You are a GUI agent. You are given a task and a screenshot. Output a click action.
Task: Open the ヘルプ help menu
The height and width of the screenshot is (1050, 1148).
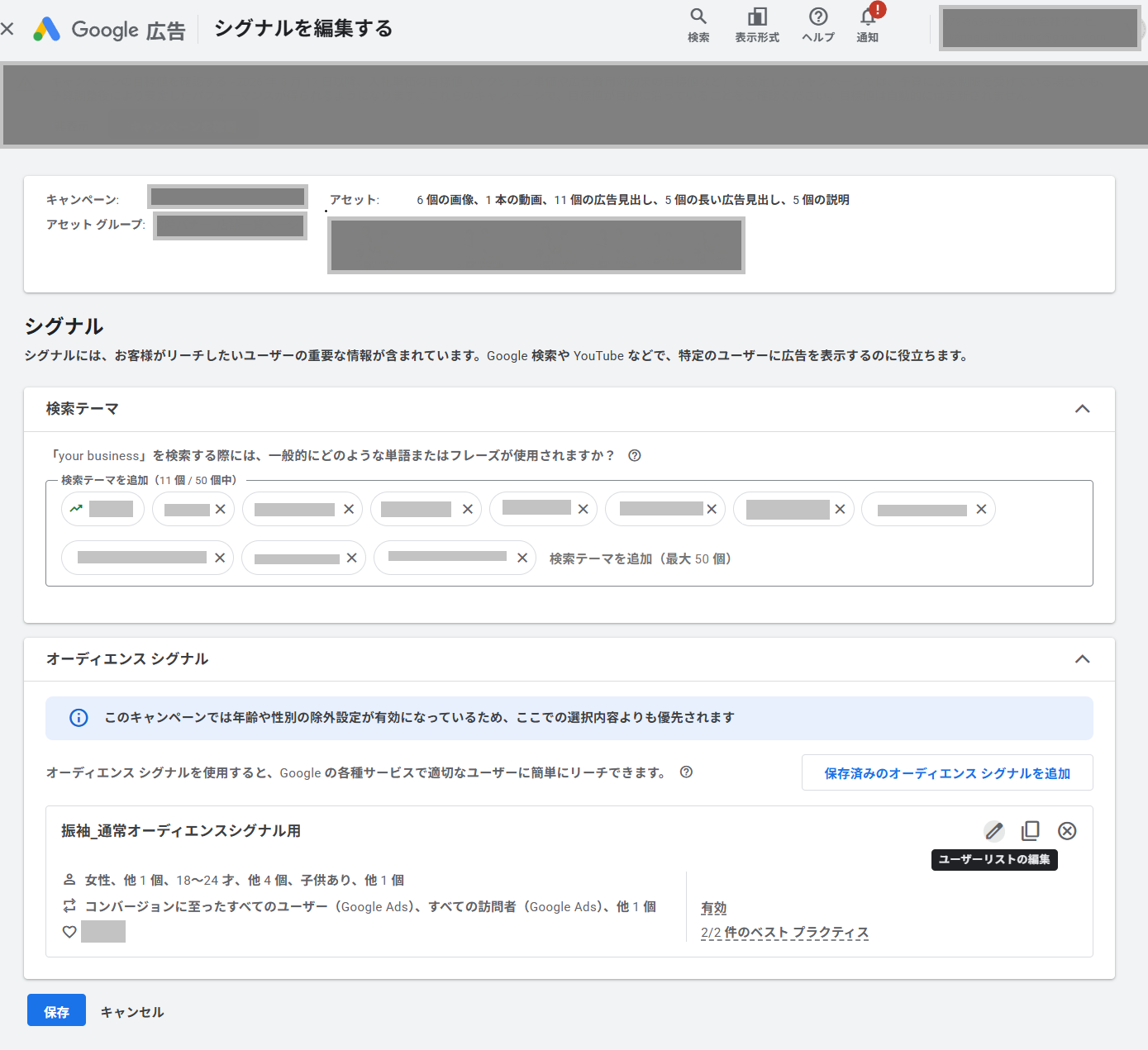(818, 25)
